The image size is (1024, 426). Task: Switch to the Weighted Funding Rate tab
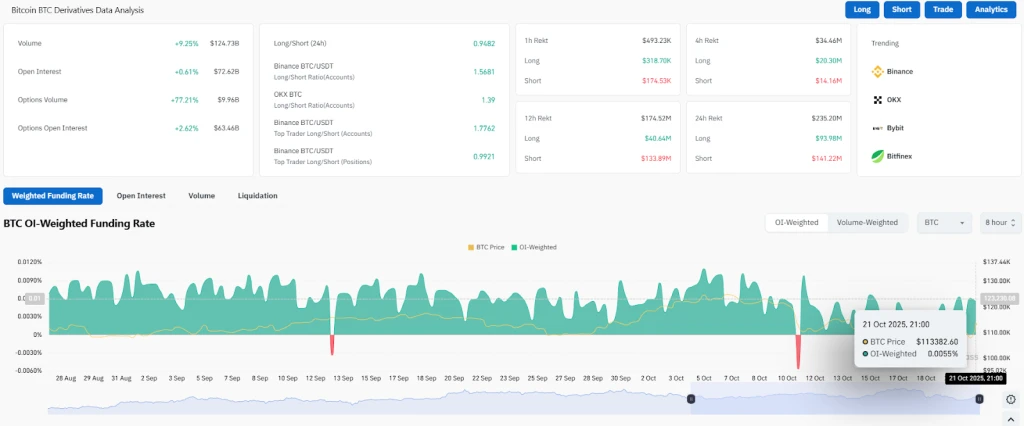coord(53,195)
